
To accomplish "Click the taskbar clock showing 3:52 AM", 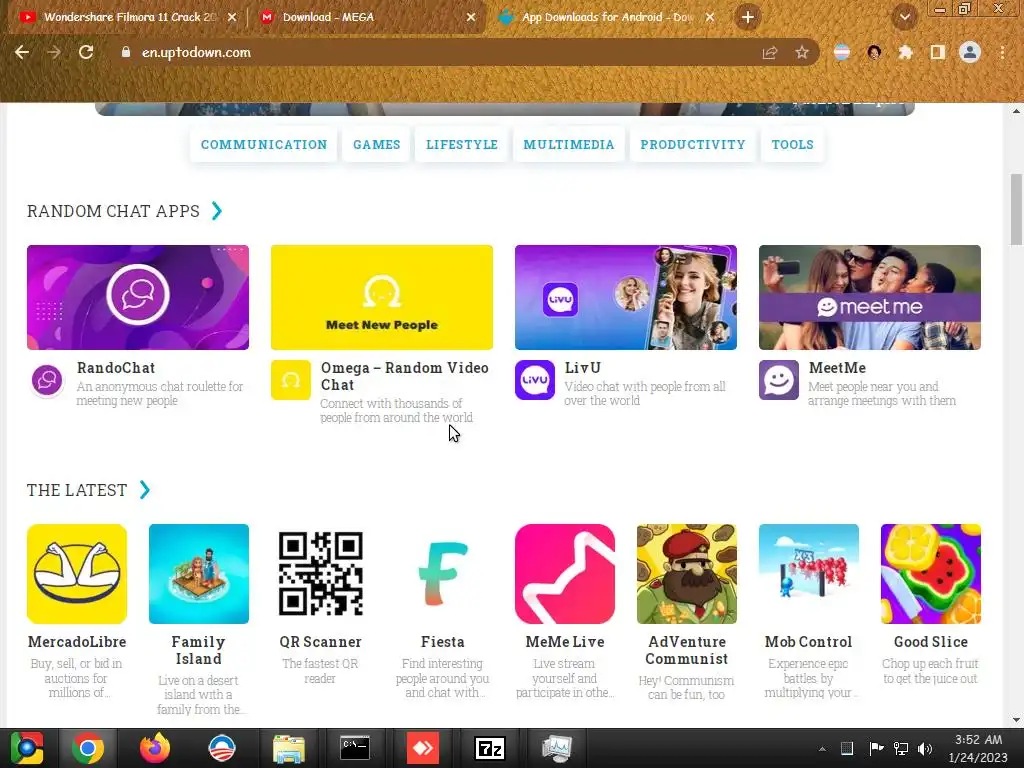I will [978, 748].
